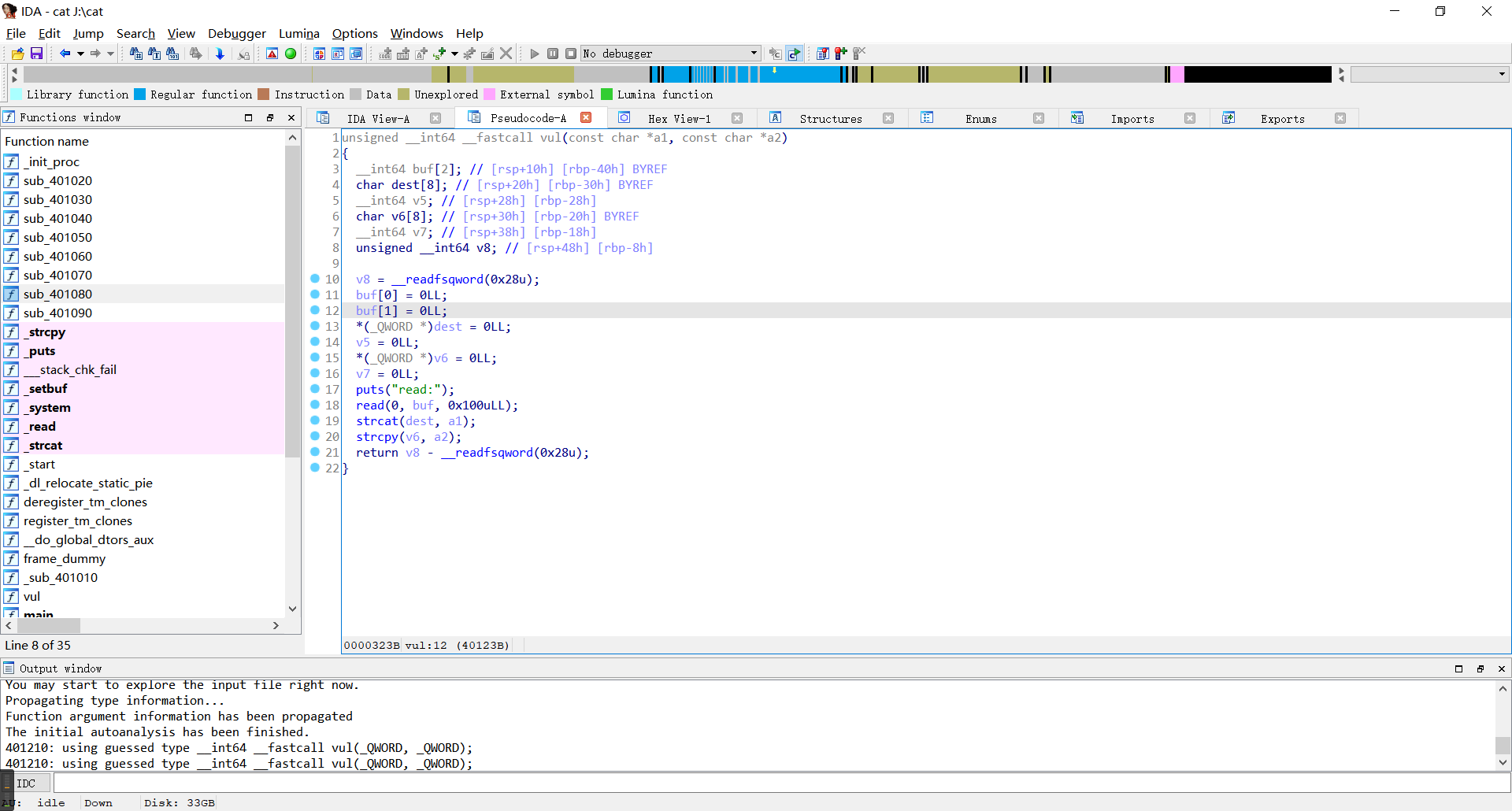Image resolution: width=1512 pixels, height=811 pixels.
Task: Open dropdown right of navigation band
Action: click(1502, 74)
